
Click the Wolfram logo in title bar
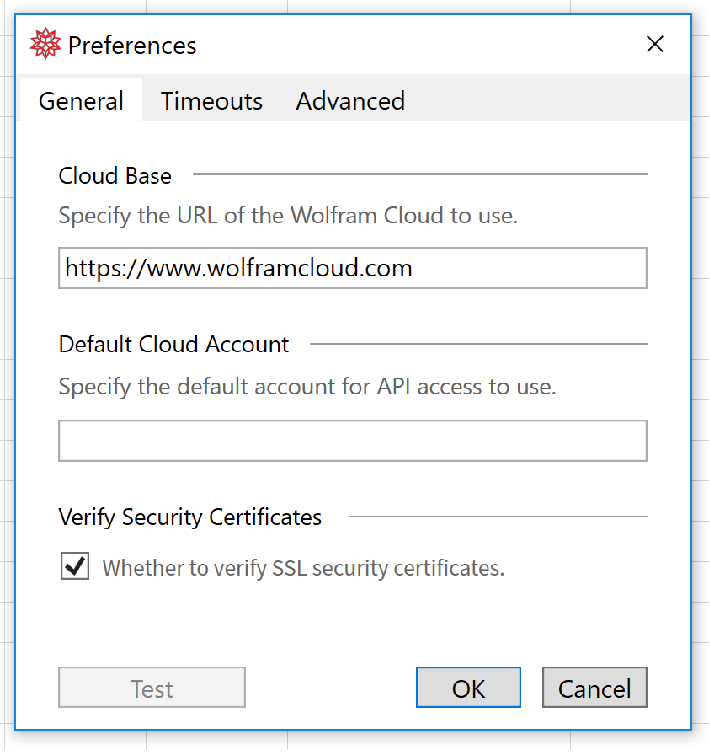click(x=45, y=45)
